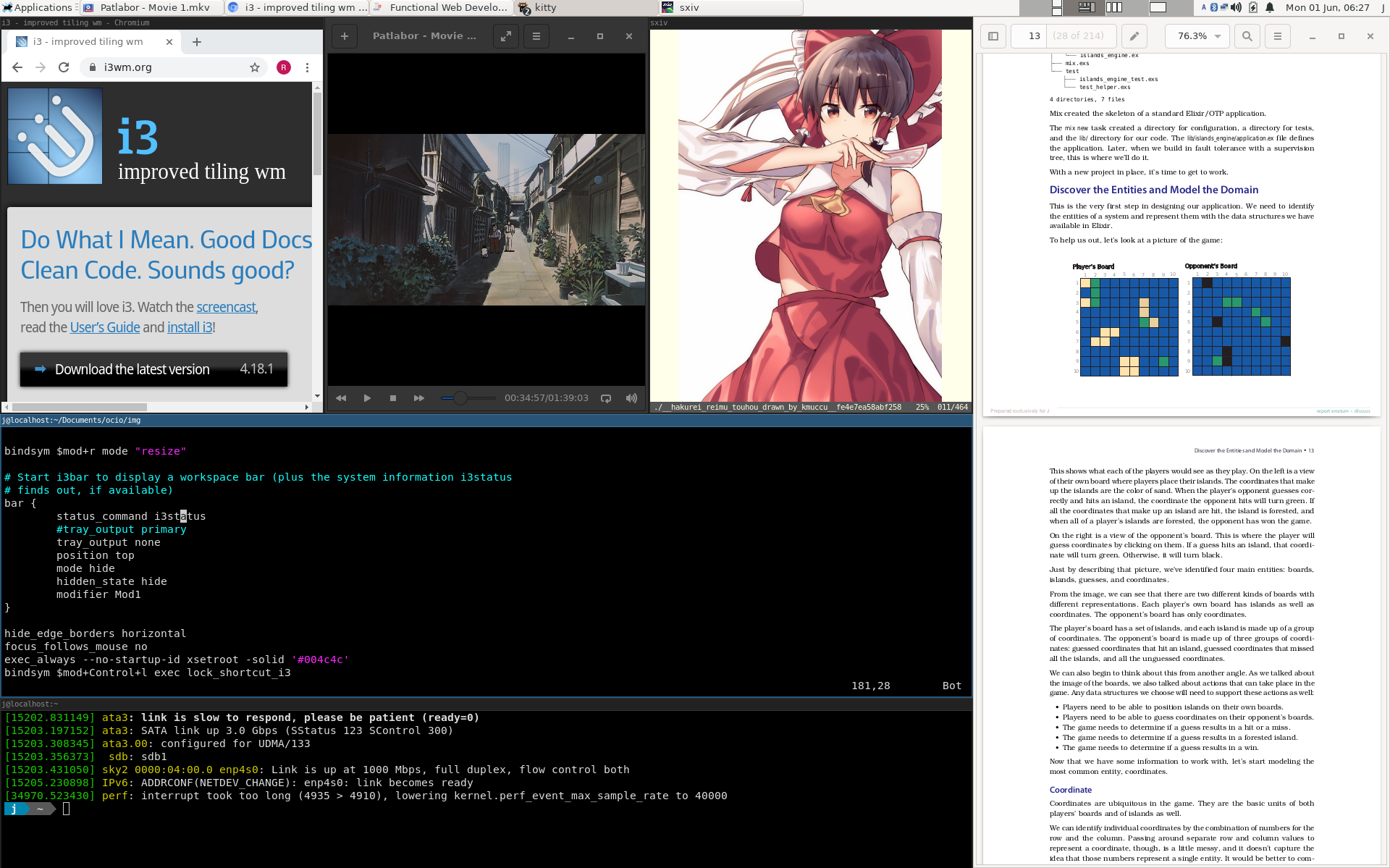Screen dimensions: 1390x868
Task: Close the i3 Chromium browser tab
Action: [x=169, y=42]
